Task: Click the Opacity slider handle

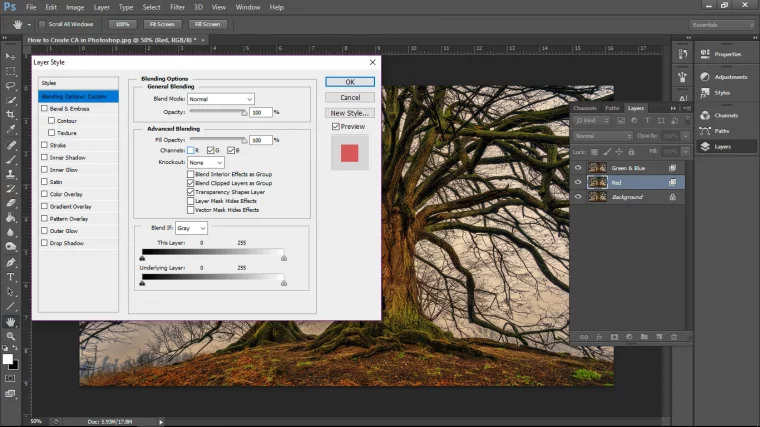Action: pyautogui.click(x=244, y=113)
